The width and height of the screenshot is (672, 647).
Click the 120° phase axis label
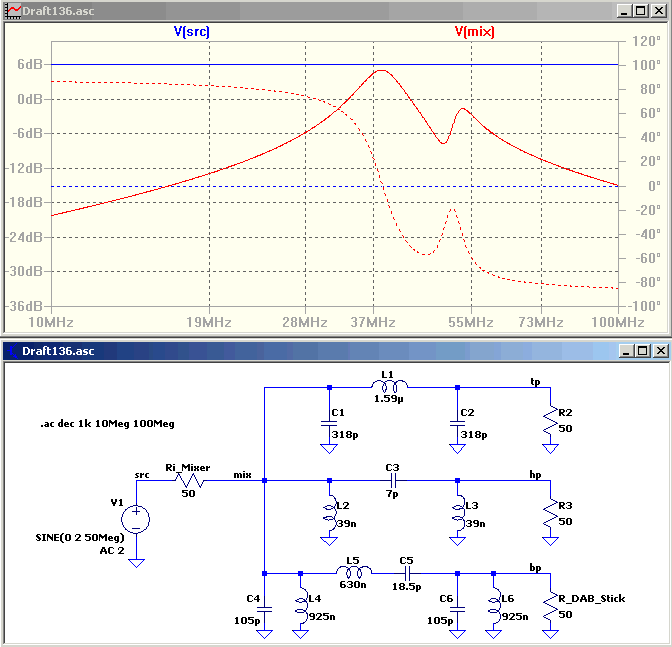click(646, 42)
